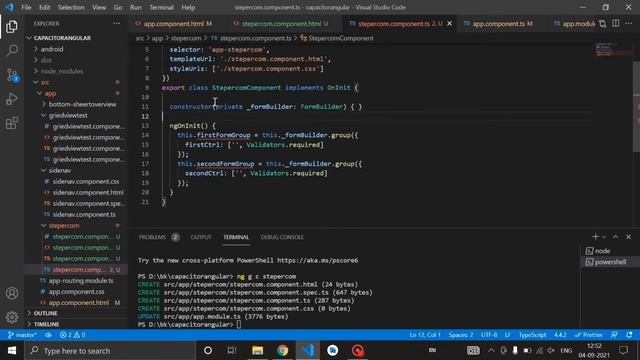The height and width of the screenshot is (360, 640).
Task: Open the Source Control view
Action: coord(12,75)
